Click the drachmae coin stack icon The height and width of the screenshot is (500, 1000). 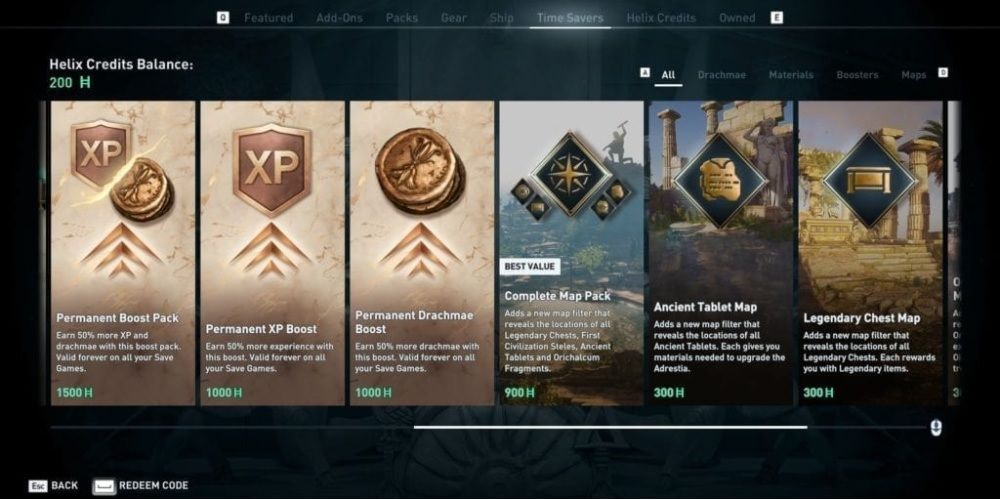(x=420, y=171)
